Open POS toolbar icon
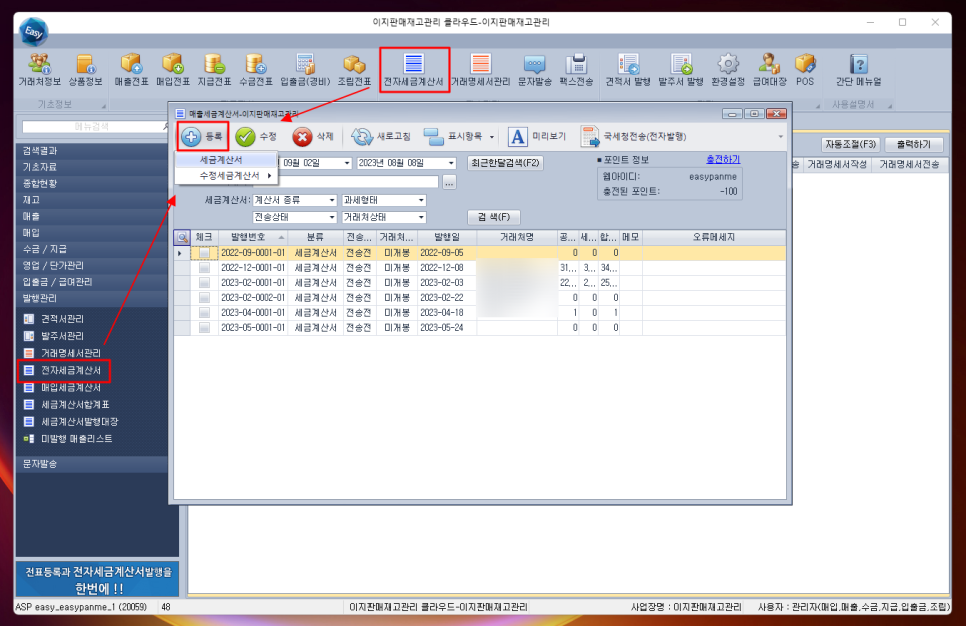 pyautogui.click(x=805, y=70)
